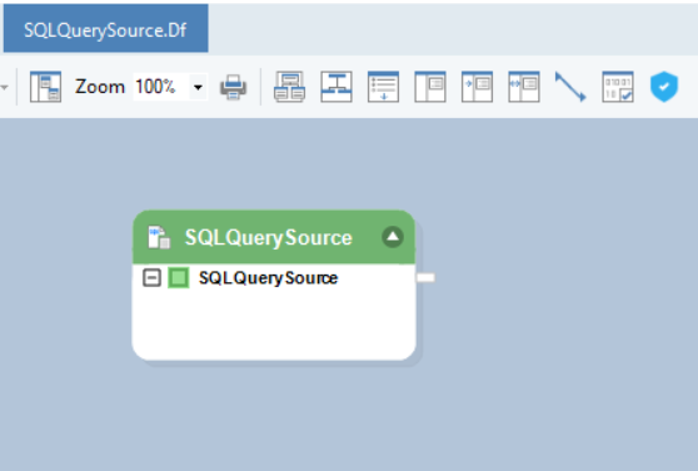700x472 pixels.
Task: Click the output port on SQLQuerySource node
Action: tap(425, 278)
